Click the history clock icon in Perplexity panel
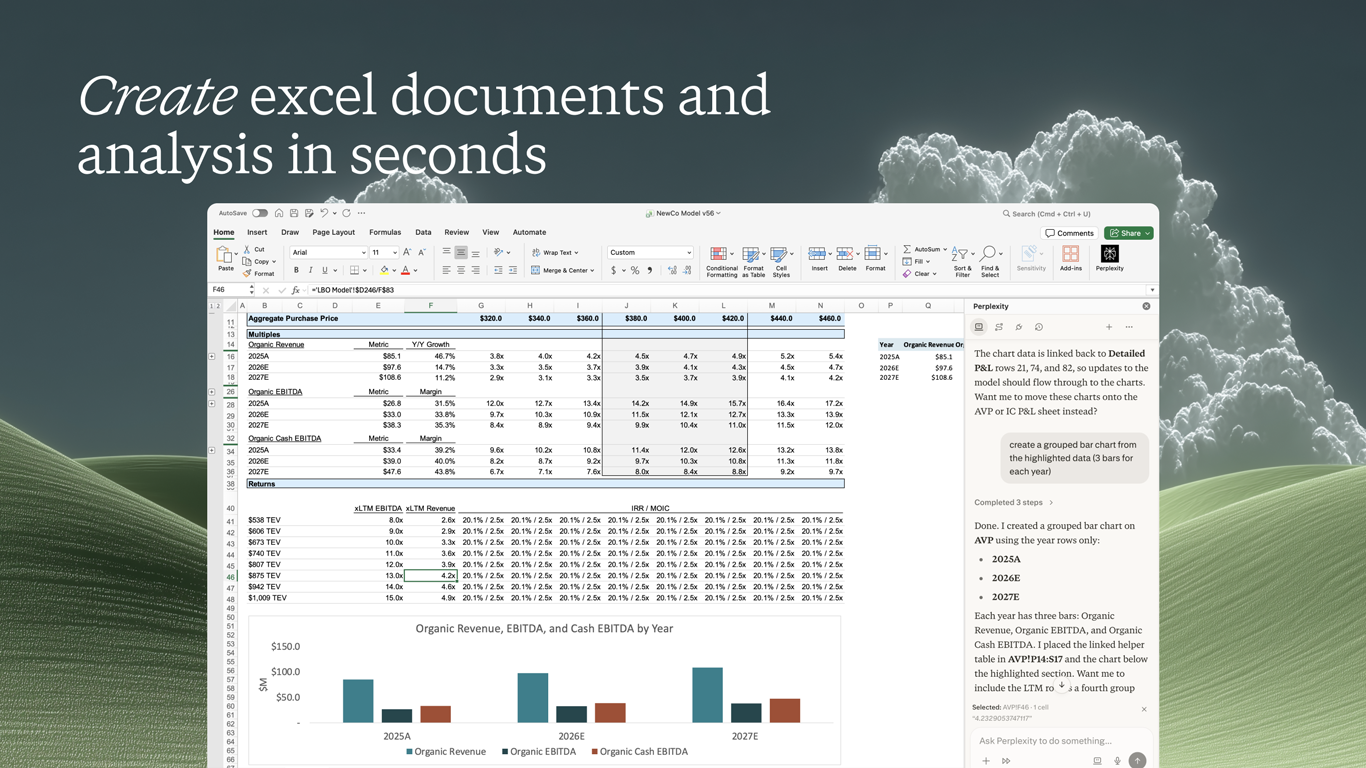 (x=1039, y=327)
